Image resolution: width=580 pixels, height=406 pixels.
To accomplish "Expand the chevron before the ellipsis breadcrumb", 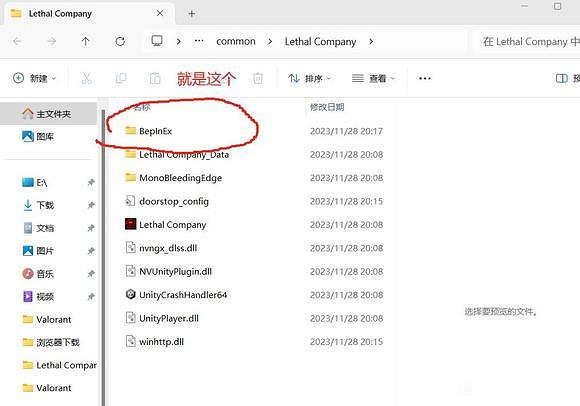I will coord(179,41).
